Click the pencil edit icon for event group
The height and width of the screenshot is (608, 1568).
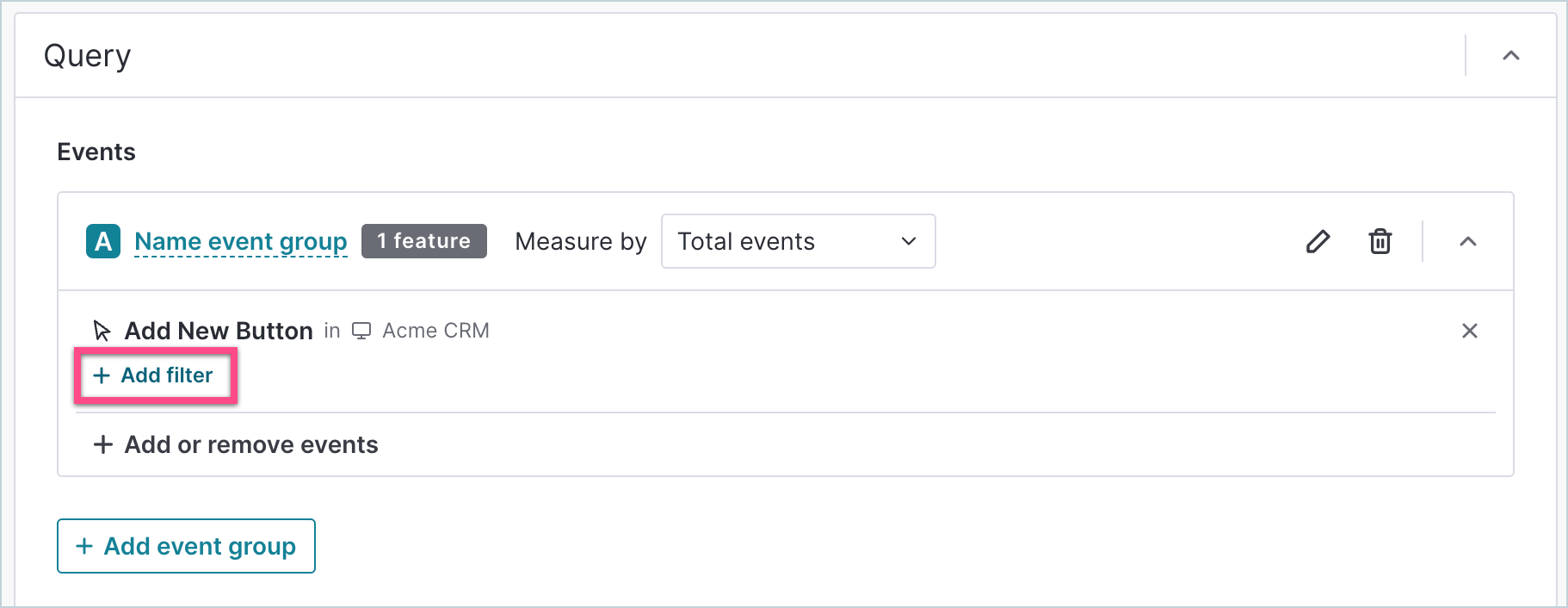1318,241
